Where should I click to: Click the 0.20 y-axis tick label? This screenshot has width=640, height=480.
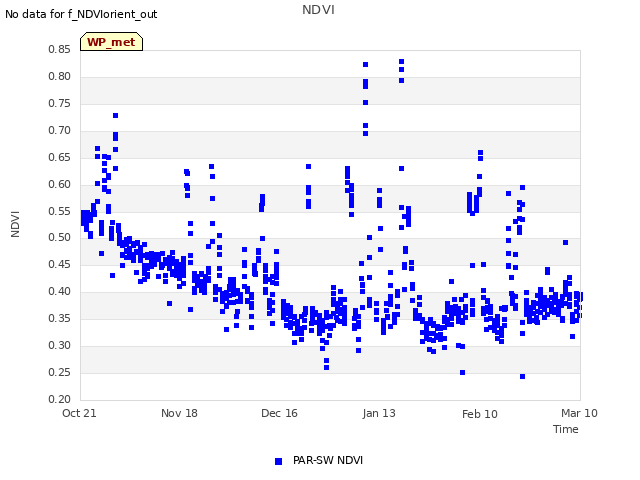(60, 399)
